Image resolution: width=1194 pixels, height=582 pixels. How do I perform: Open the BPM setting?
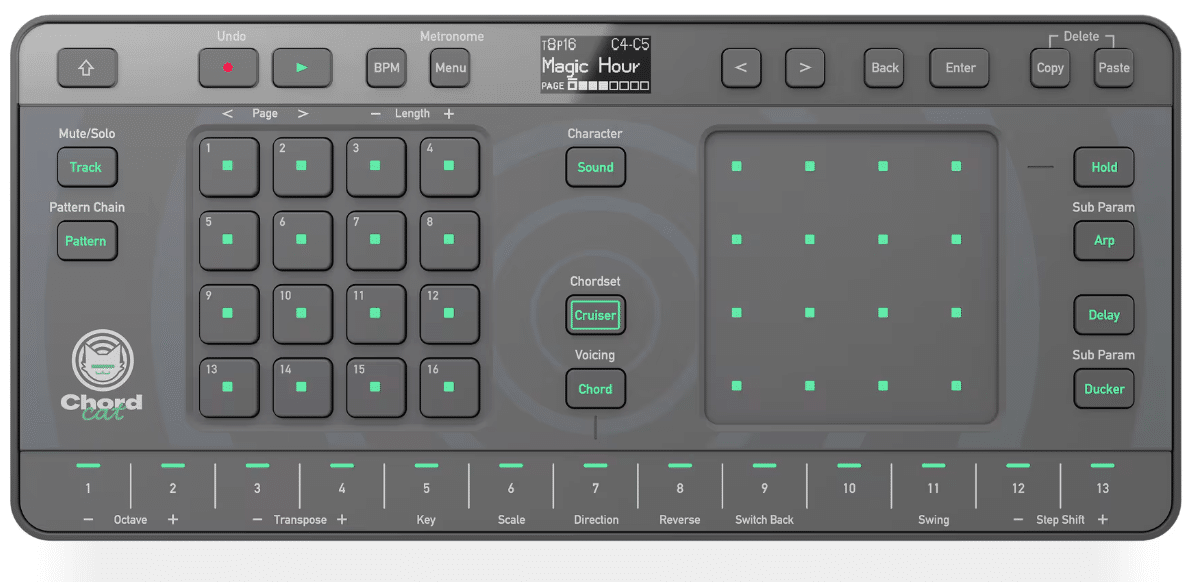tap(386, 68)
